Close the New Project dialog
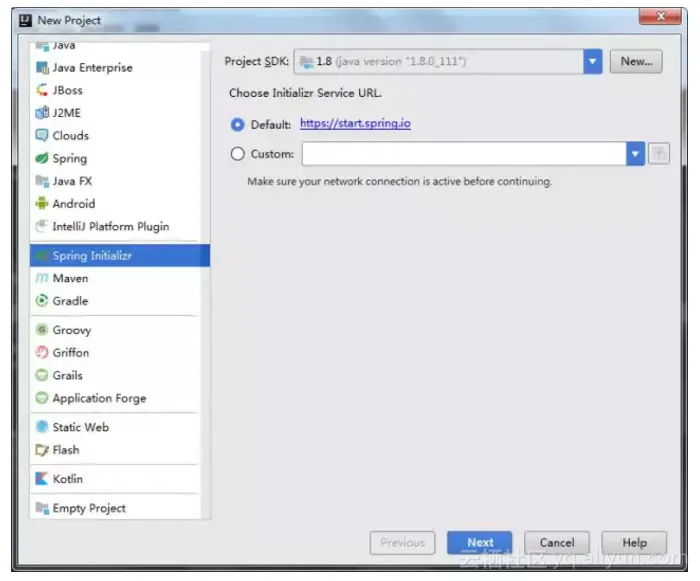 tap(660, 16)
